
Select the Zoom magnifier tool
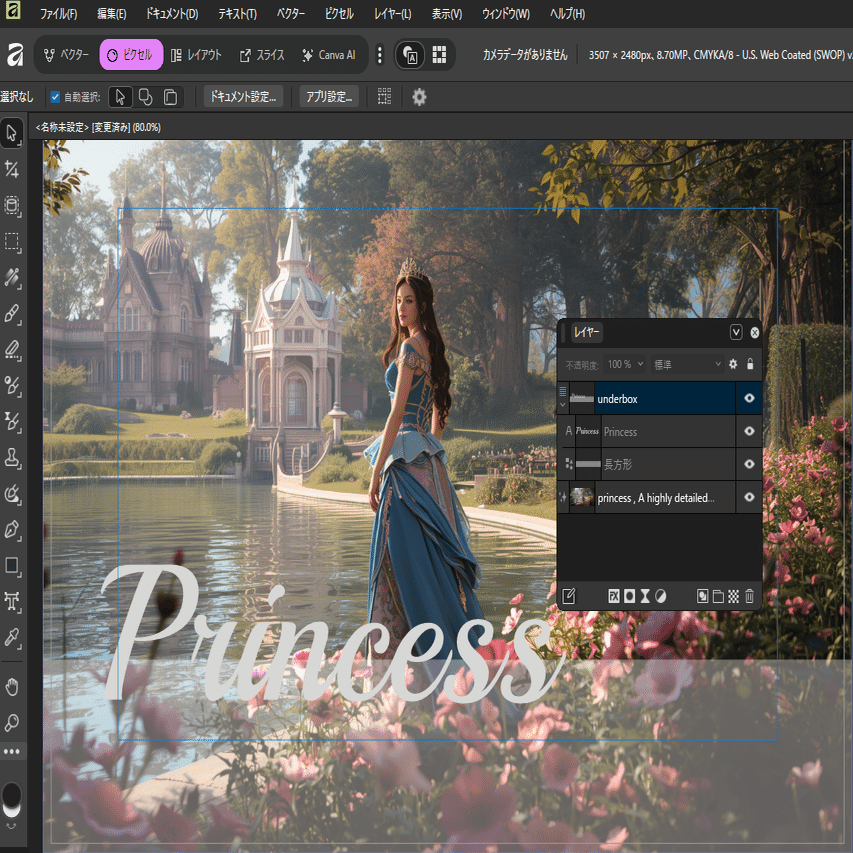pos(11,722)
